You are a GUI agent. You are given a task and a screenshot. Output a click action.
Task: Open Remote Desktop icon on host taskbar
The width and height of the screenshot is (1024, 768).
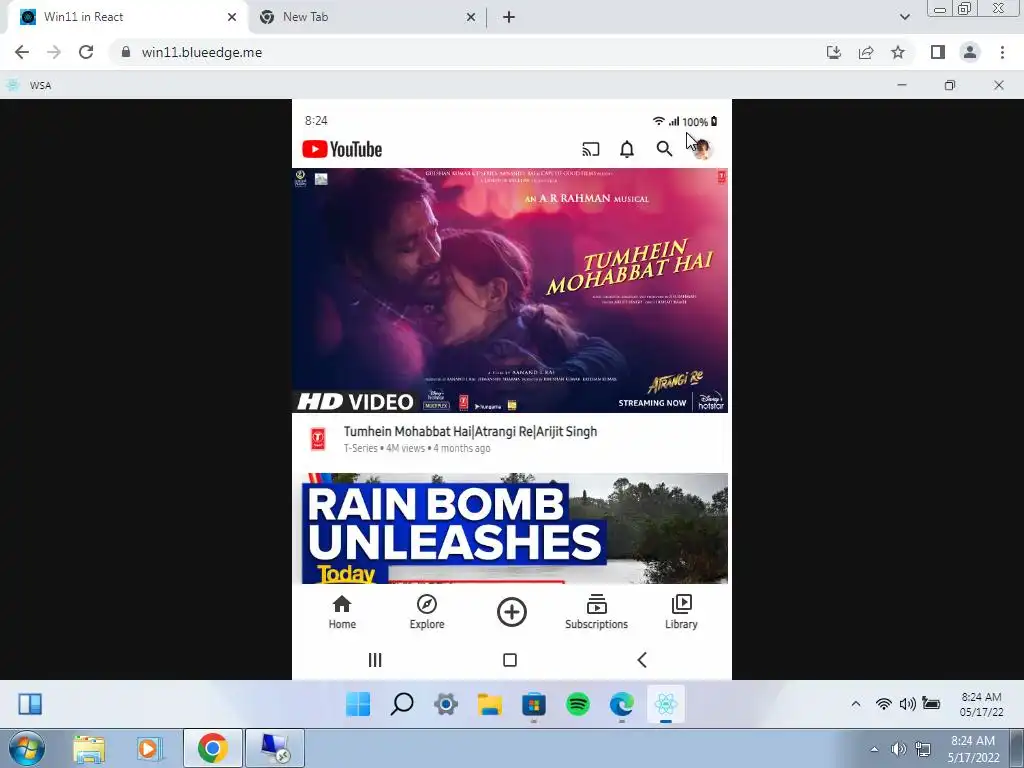coord(274,748)
